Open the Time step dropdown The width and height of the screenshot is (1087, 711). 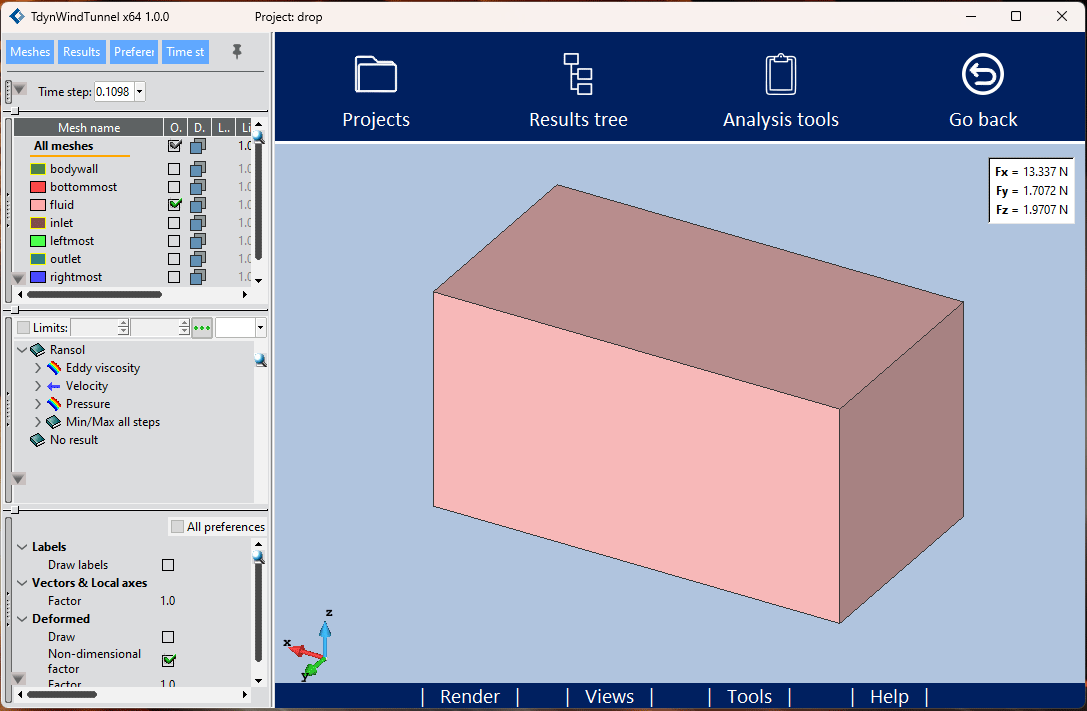pos(139,91)
